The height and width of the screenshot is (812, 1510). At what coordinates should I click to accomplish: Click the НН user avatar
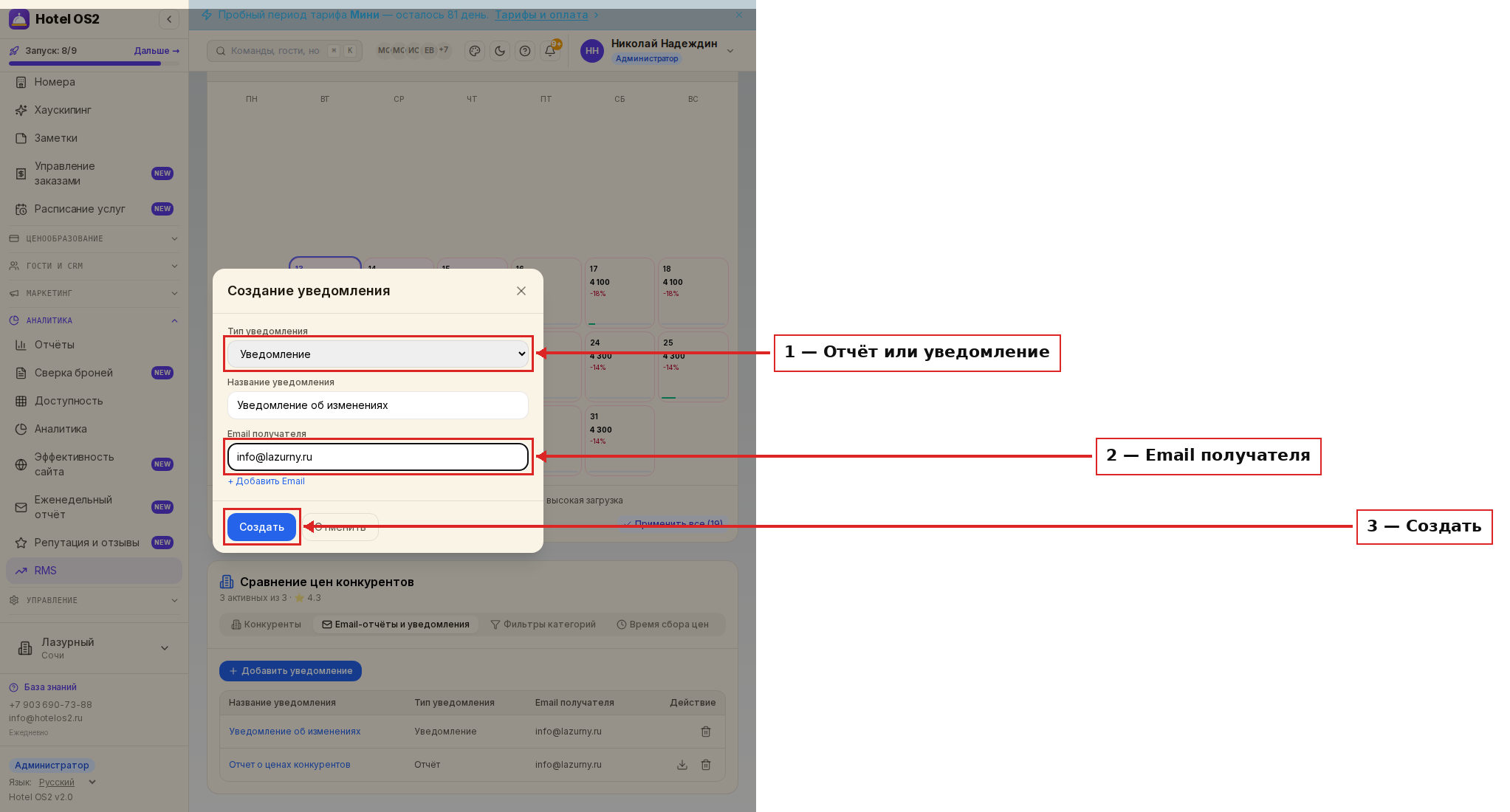592,51
